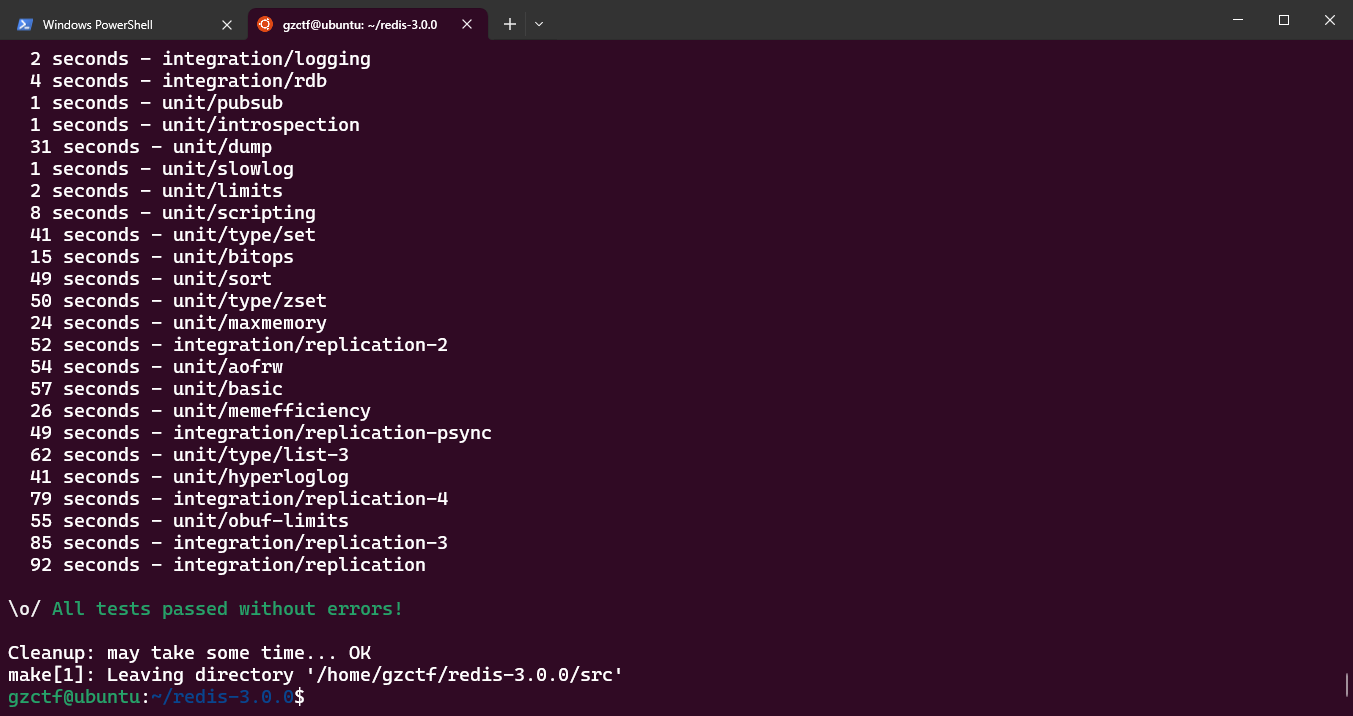The width and height of the screenshot is (1353, 716).
Task: Maximize the terminal window
Action: tap(1284, 20)
